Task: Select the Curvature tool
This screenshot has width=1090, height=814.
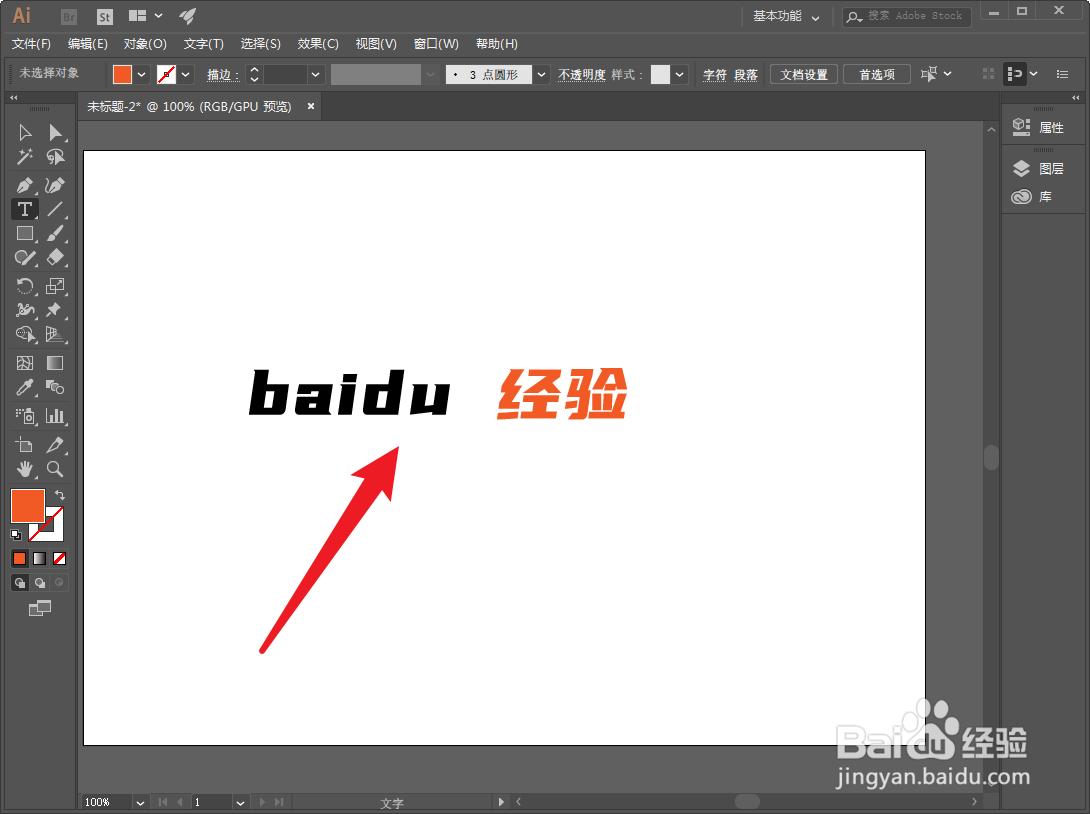Action: click(x=55, y=185)
